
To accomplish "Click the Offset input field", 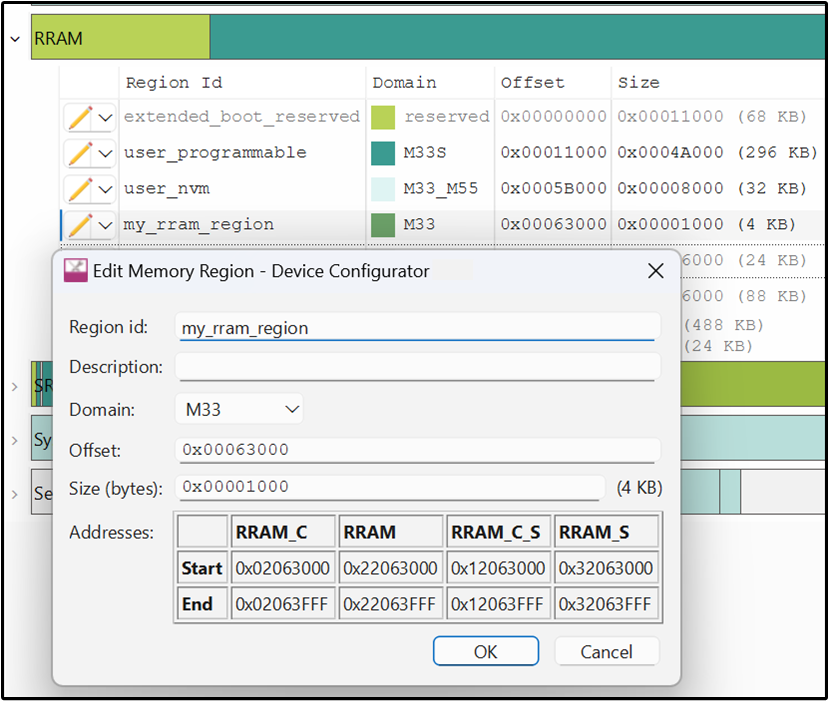I will [418, 450].
